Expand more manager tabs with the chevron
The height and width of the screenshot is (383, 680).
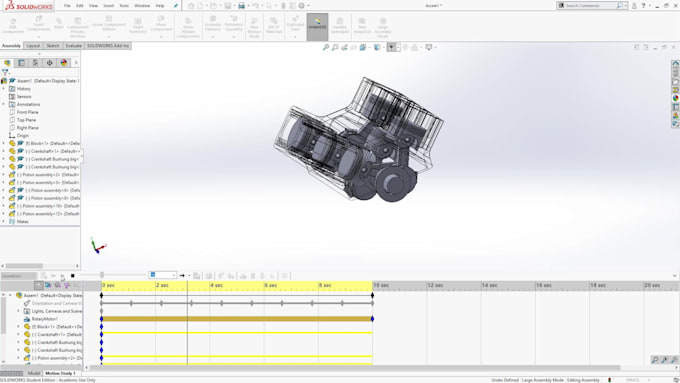(76, 62)
